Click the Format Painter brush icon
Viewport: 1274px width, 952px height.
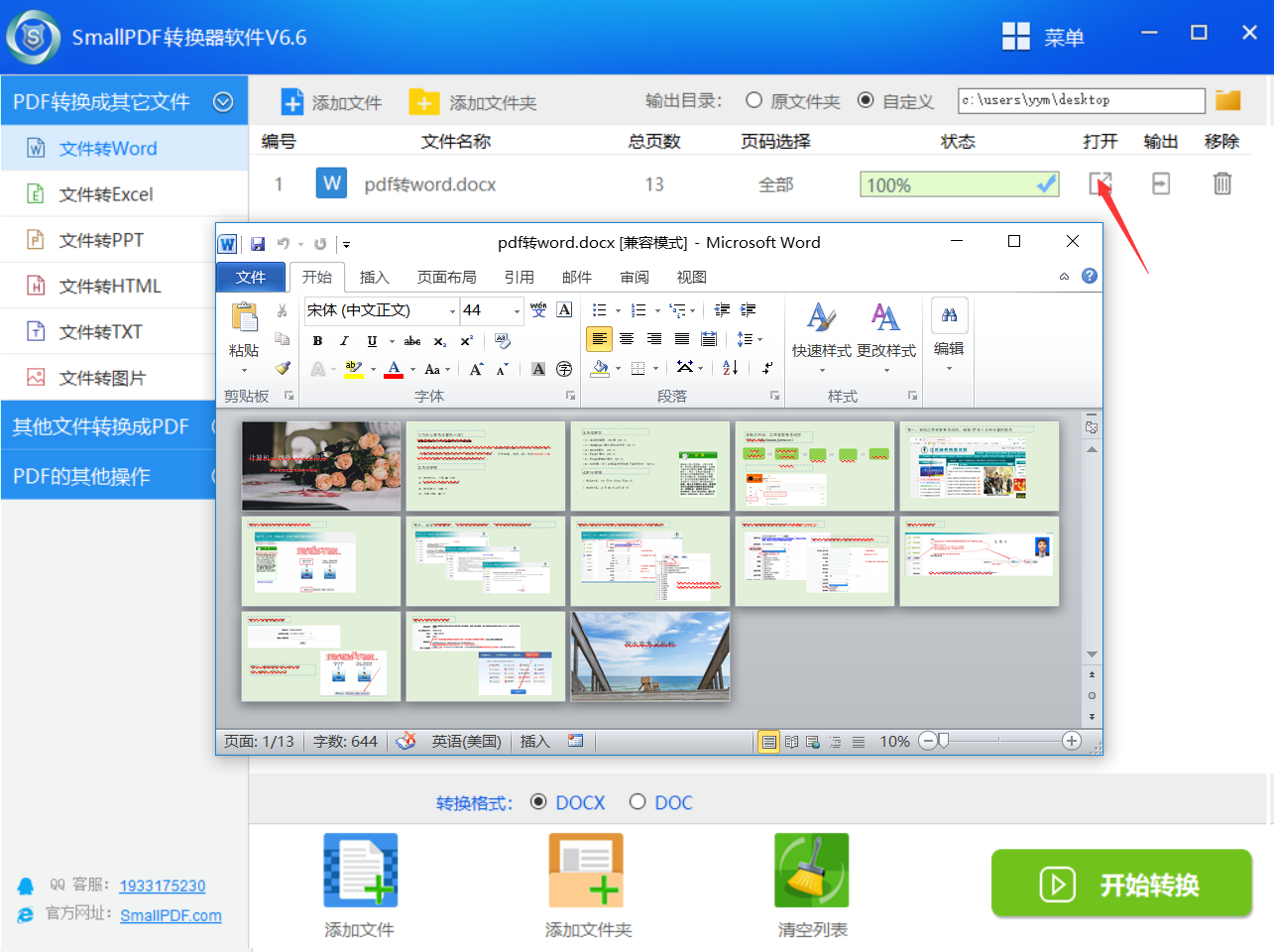(283, 368)
